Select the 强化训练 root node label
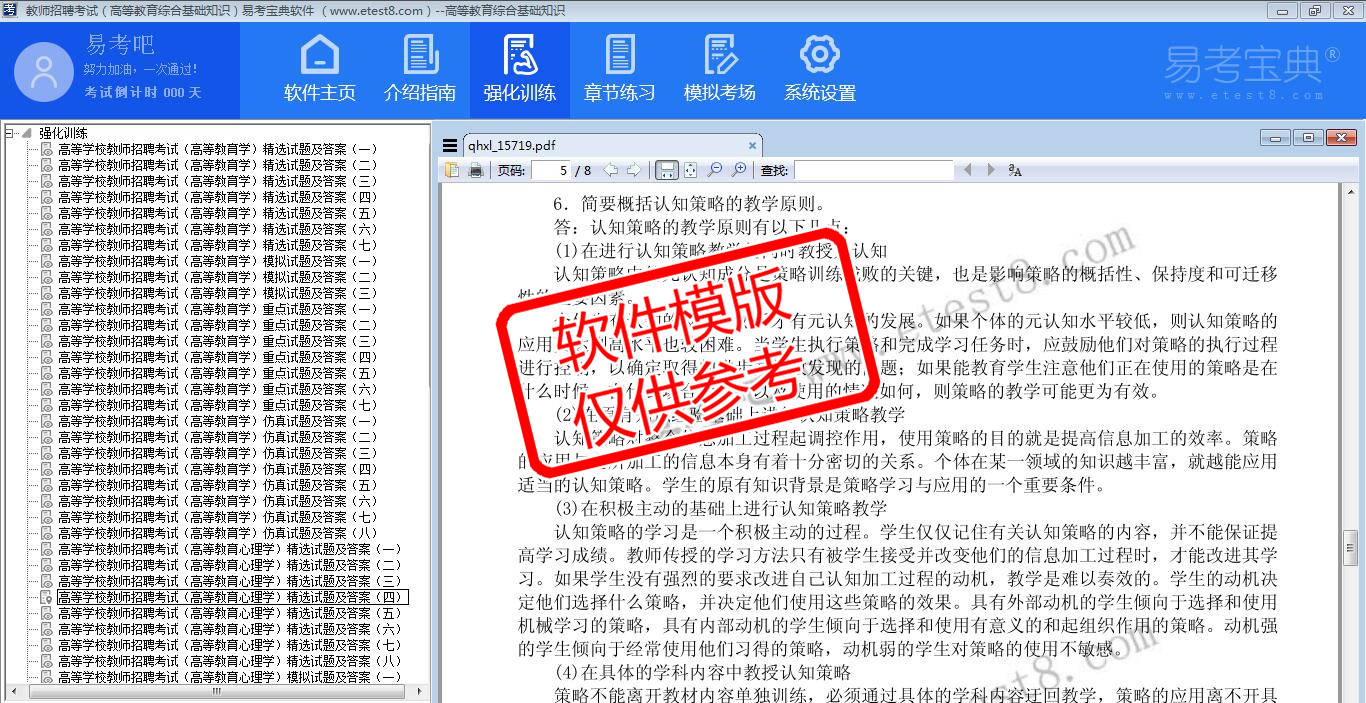 [63, 133]
